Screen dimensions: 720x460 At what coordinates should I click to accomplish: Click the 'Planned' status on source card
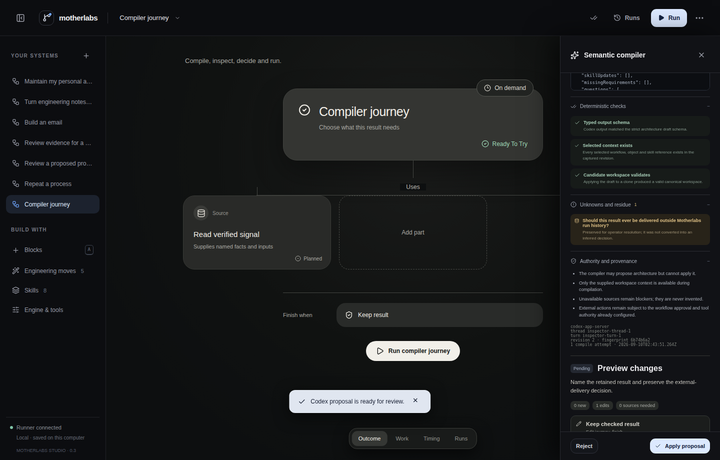tap(308, 258)
